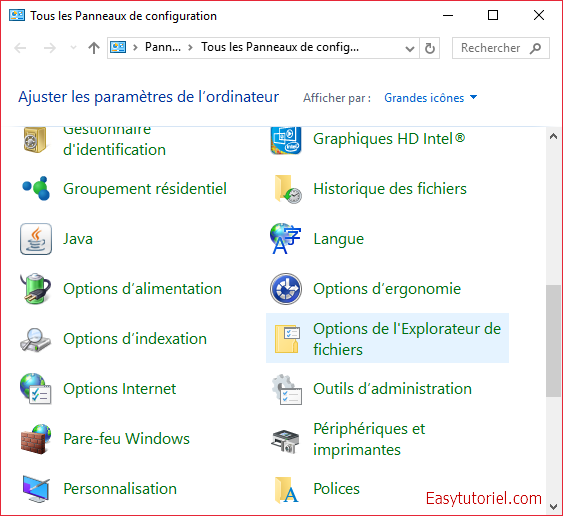Open the Langue globe icon
The height and width of the screenshot is (516, 563).
286,239
